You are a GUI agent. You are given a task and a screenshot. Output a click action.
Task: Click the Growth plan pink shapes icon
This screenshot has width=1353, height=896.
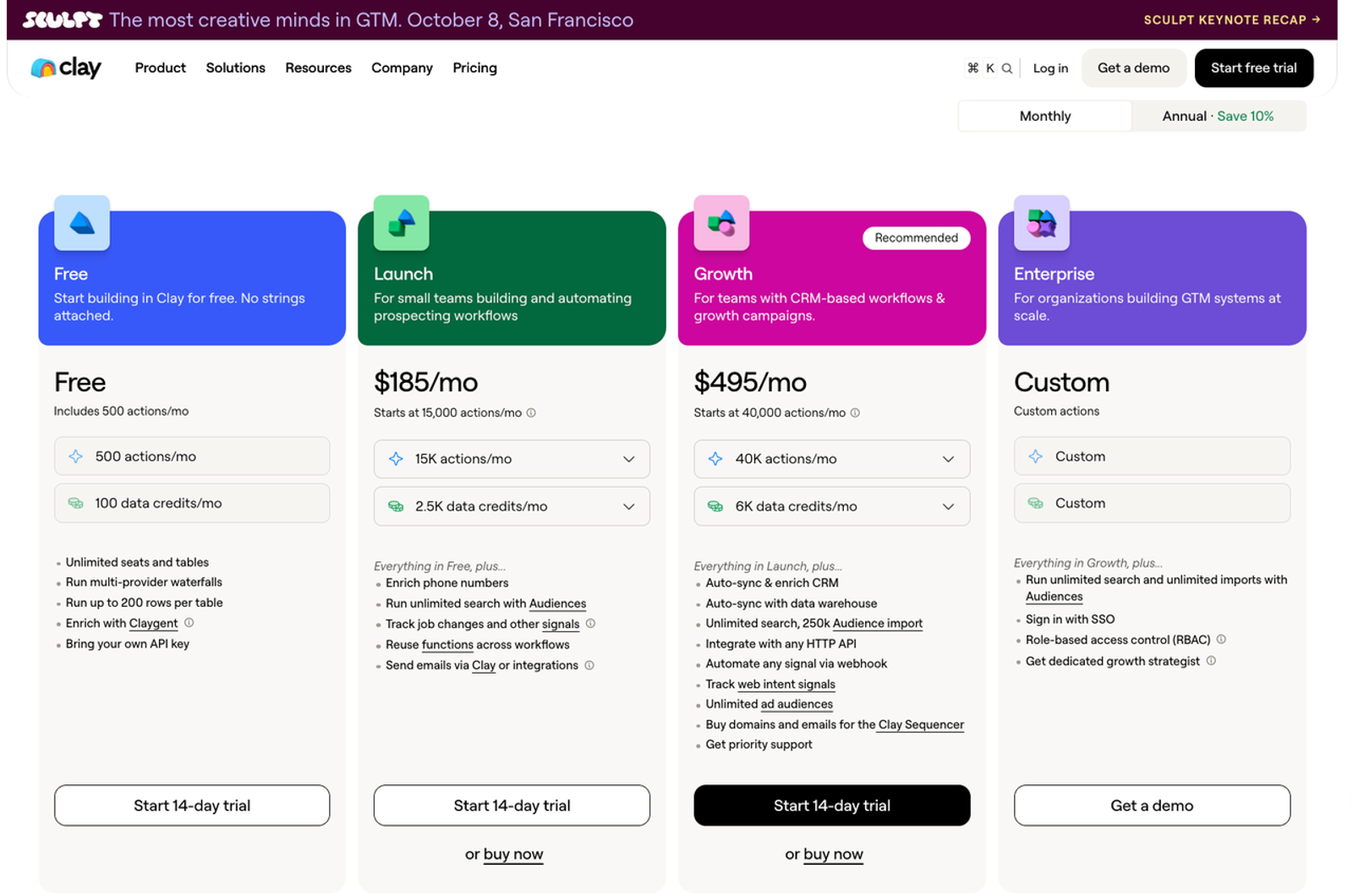click(721, 223)
